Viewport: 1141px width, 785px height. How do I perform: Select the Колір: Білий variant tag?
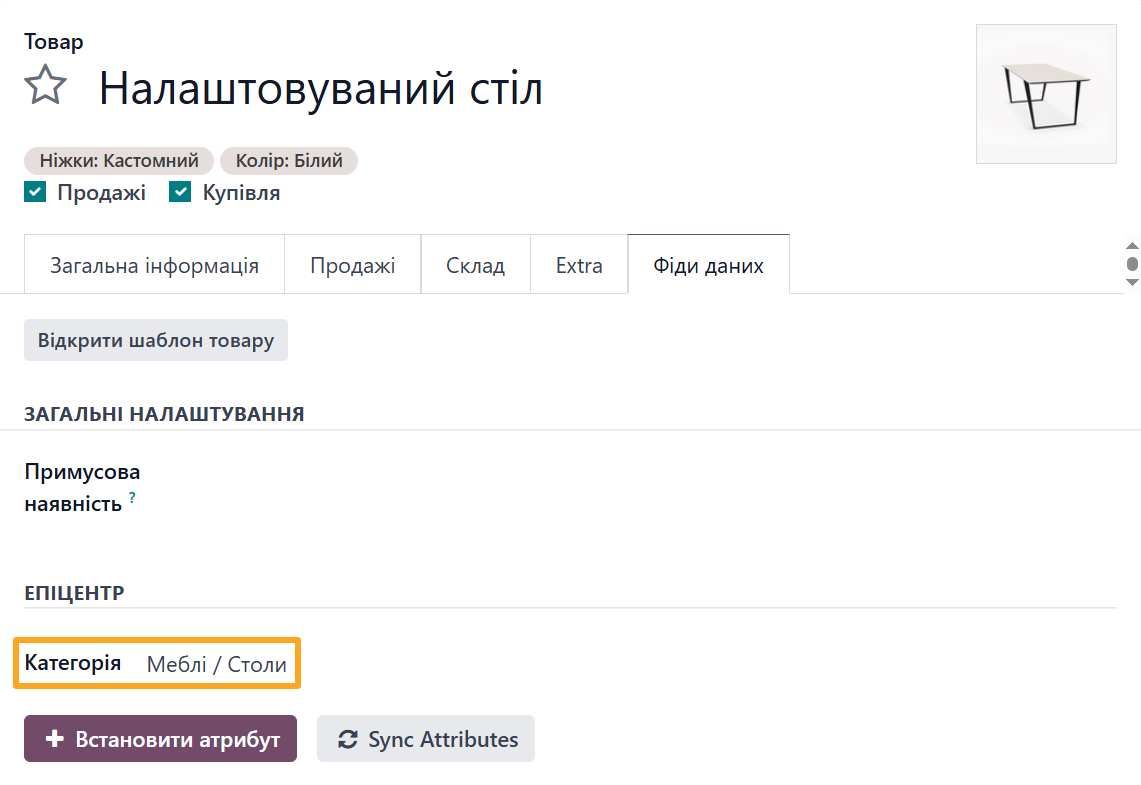pyautogui.click(x=289, y=160)
